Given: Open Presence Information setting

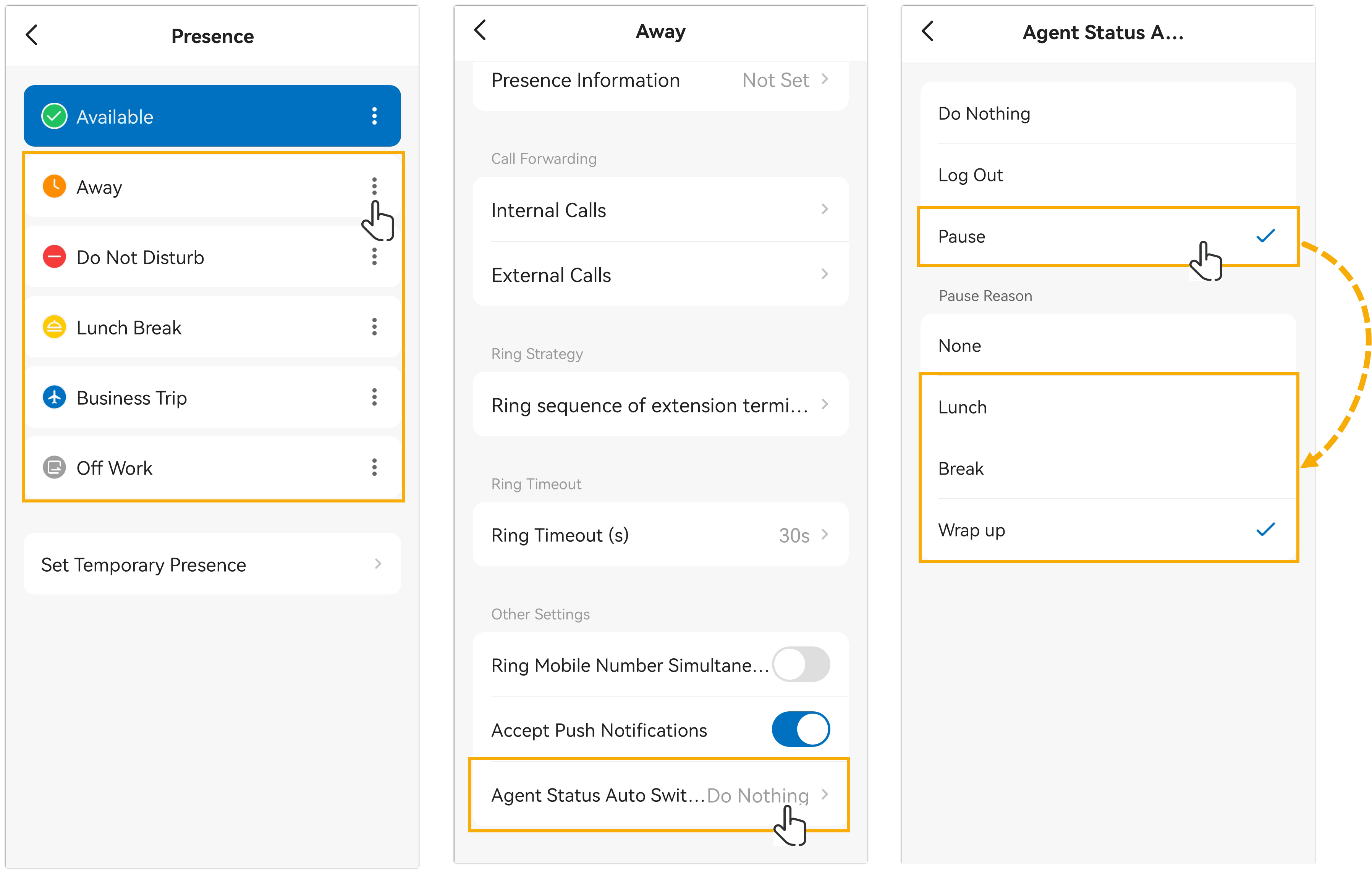Looking at the screenshot, I should 660,80.
